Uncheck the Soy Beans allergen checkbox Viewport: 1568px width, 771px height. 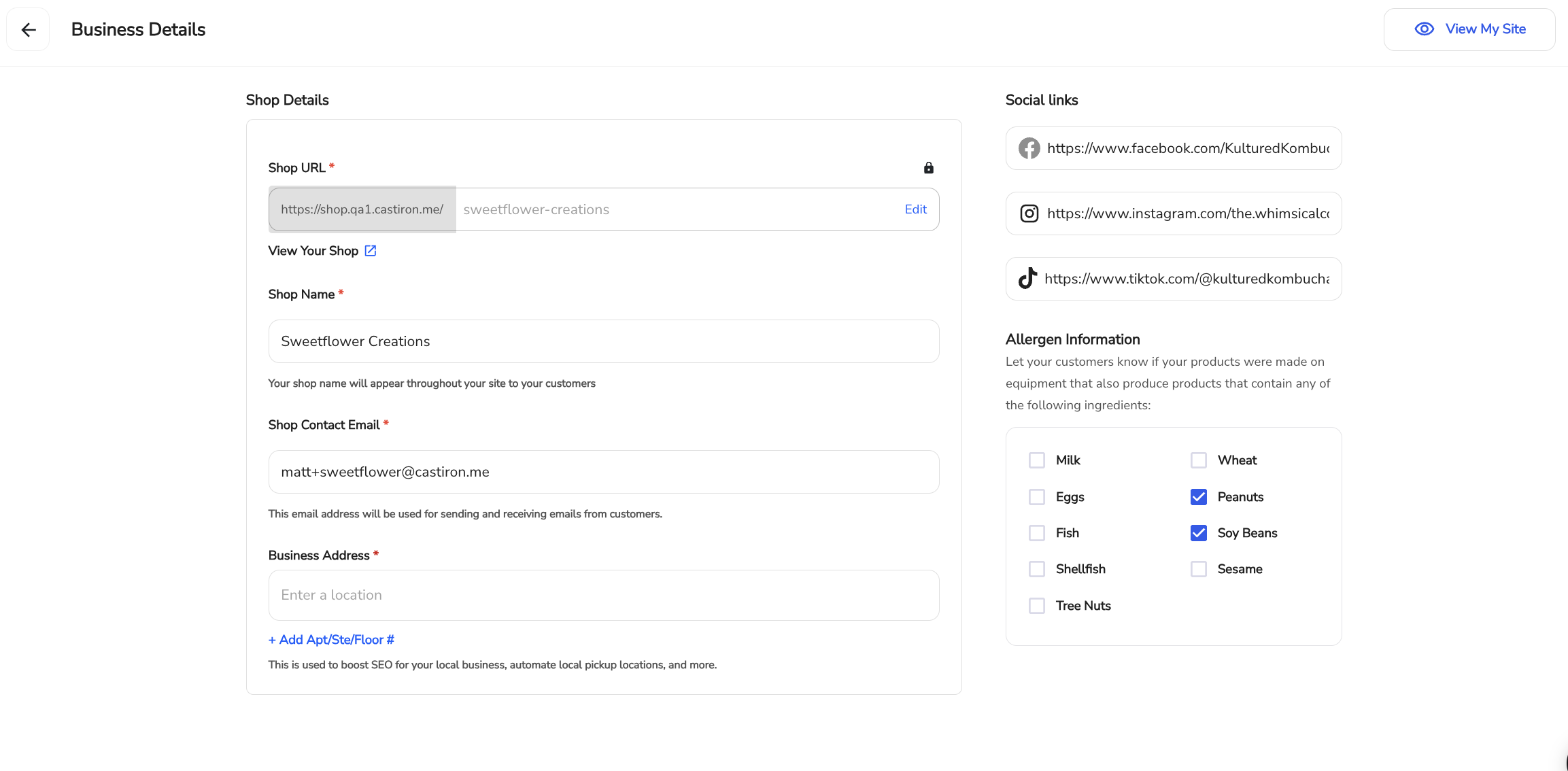click(1198, 533)
